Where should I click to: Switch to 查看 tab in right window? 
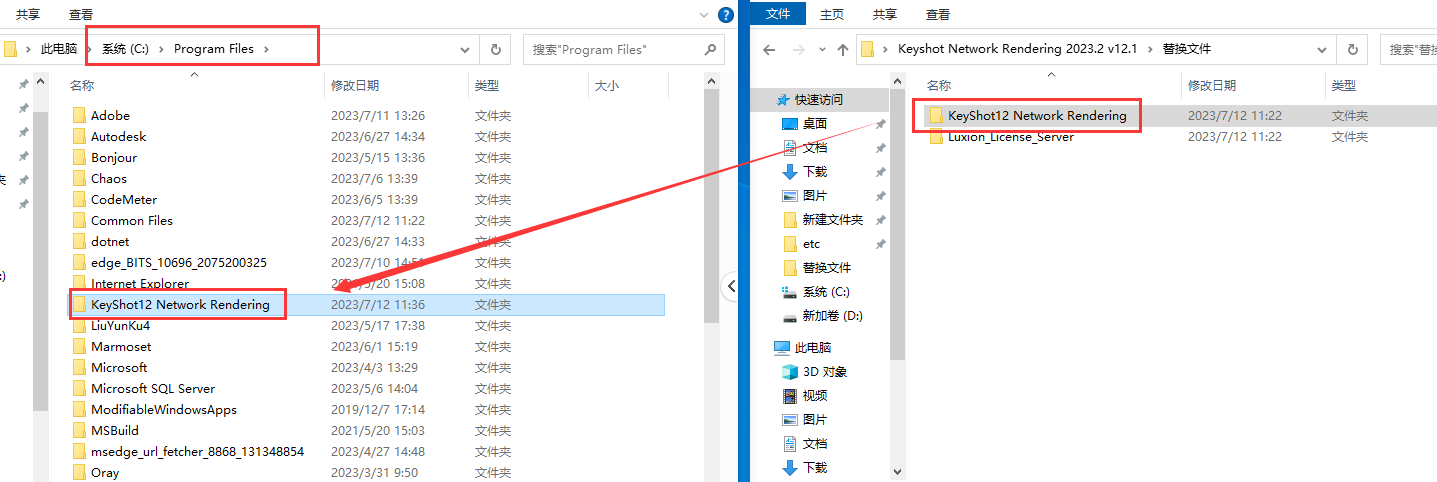(x=938, y=14)
